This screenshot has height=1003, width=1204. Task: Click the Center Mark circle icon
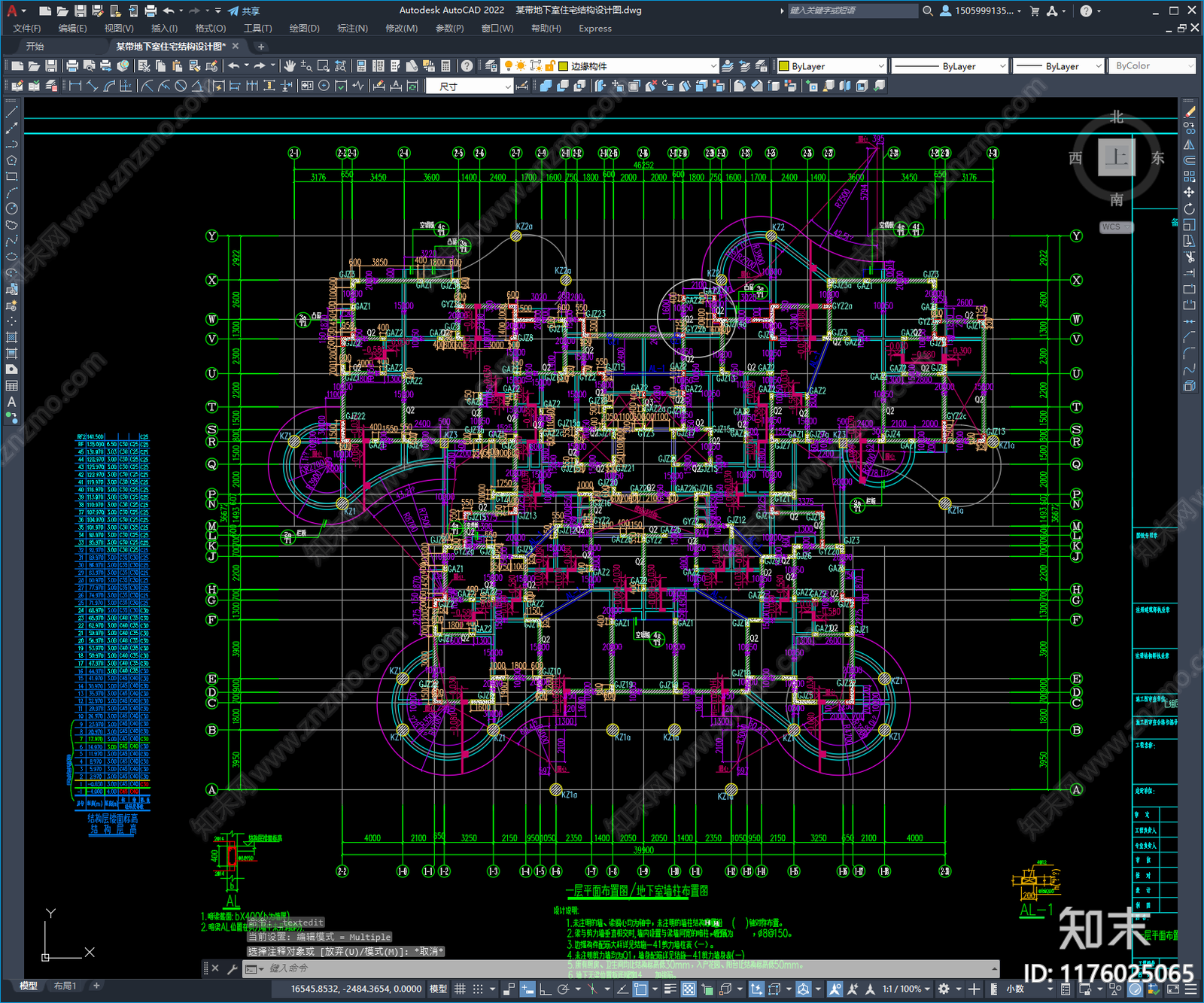(x=324, y=86)
